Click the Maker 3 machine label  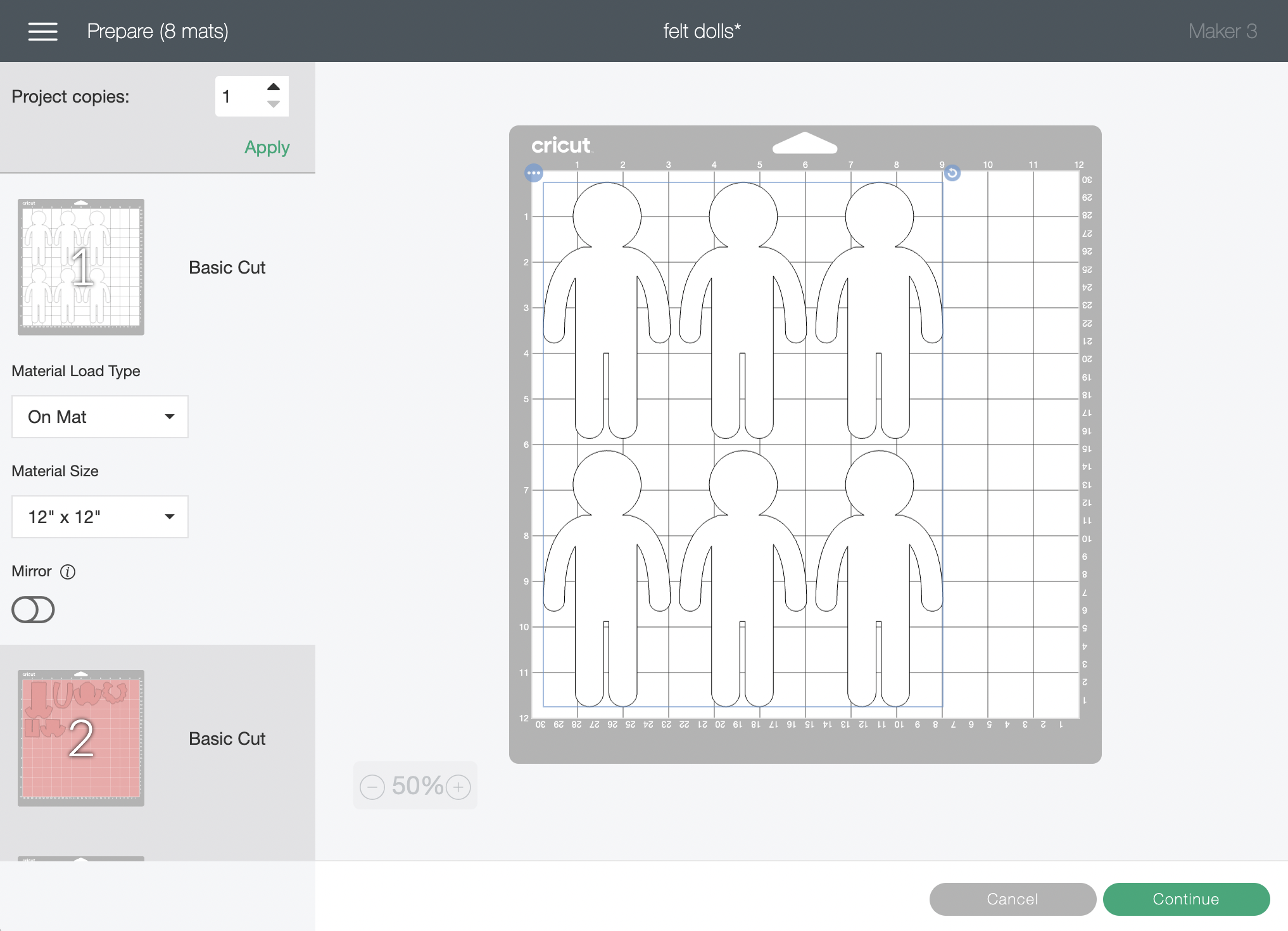coord(1222,31)
